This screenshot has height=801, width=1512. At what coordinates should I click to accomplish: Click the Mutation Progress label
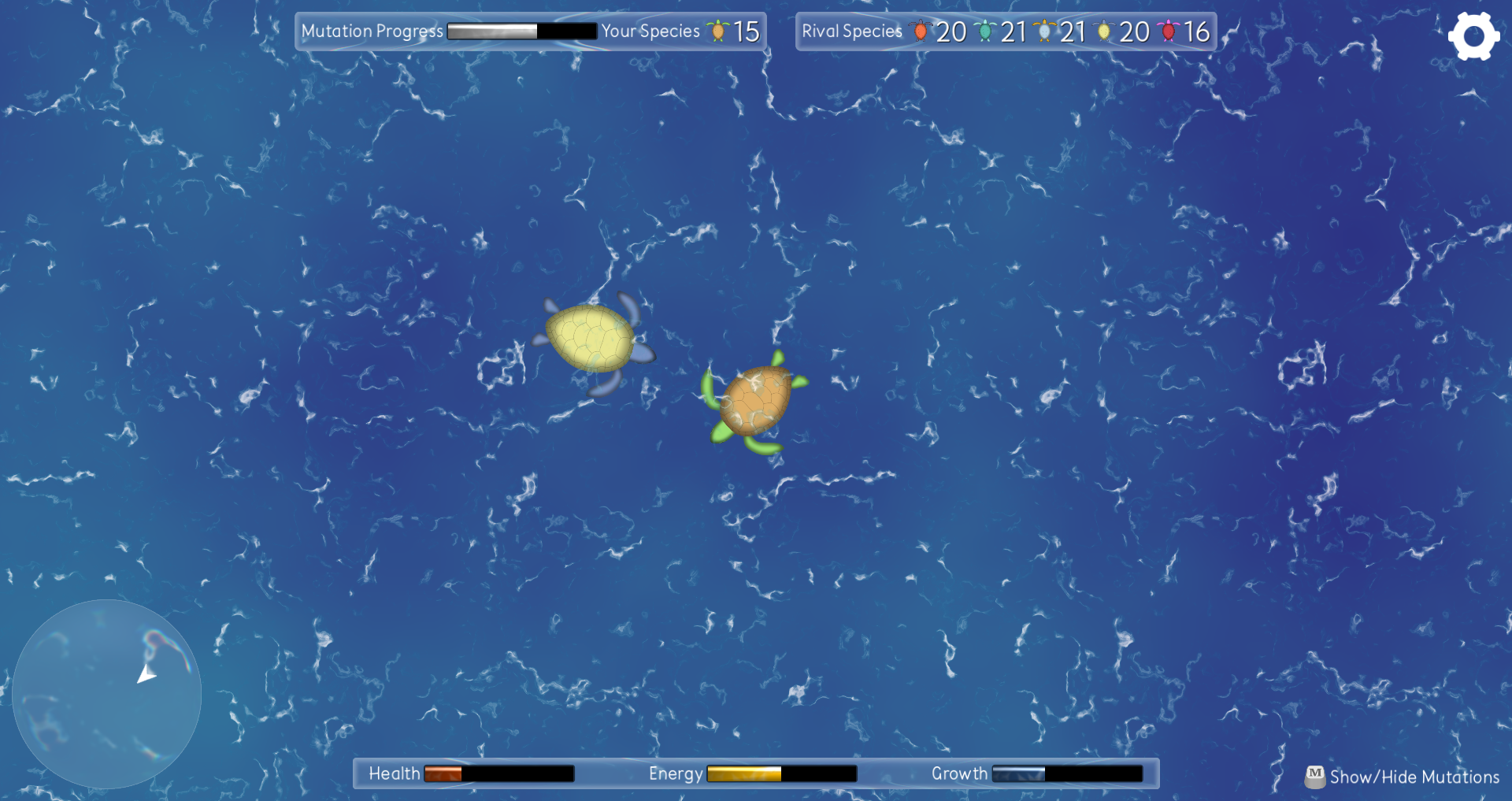click(x=372, y=32)
